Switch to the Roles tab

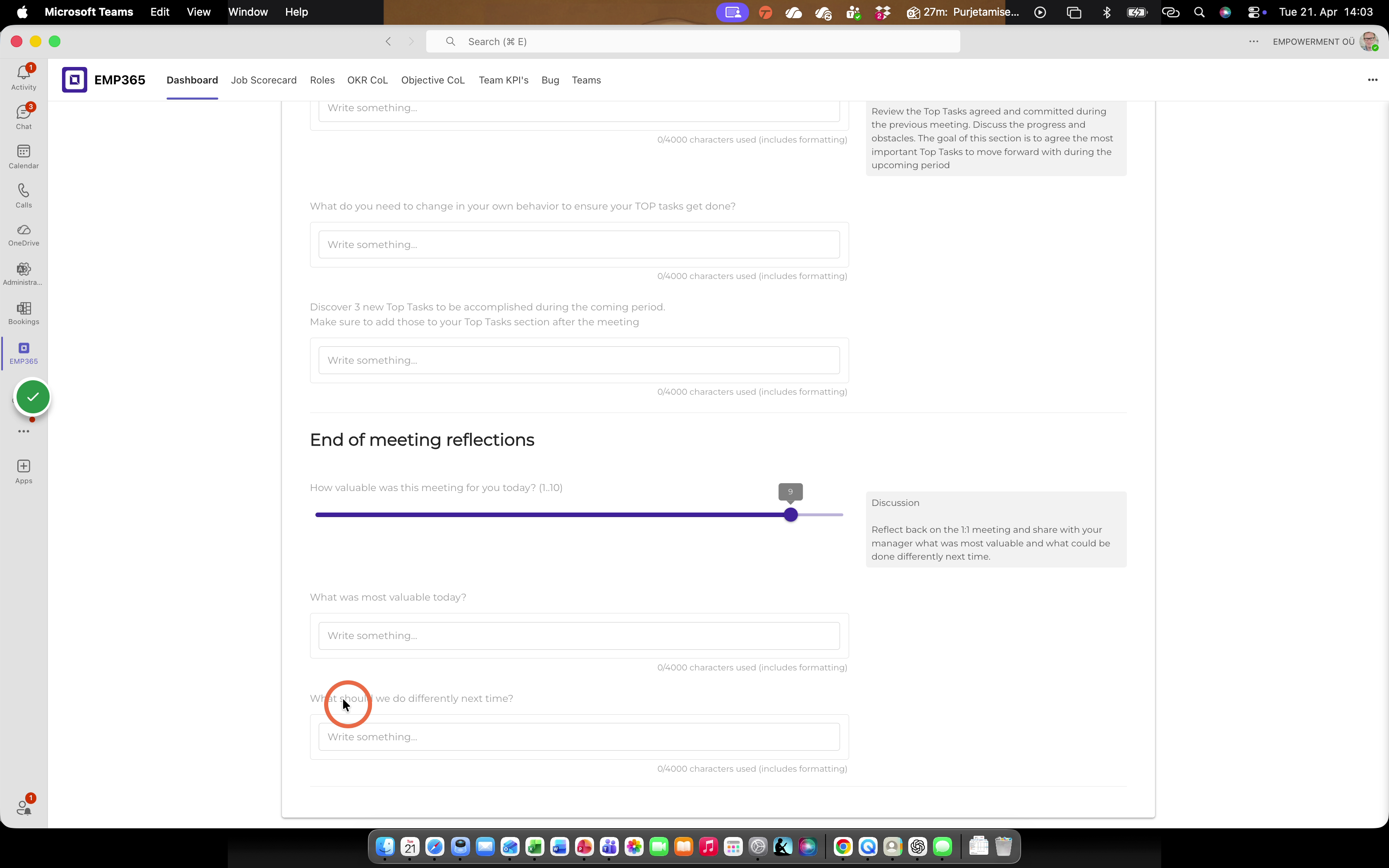[322, 80]
